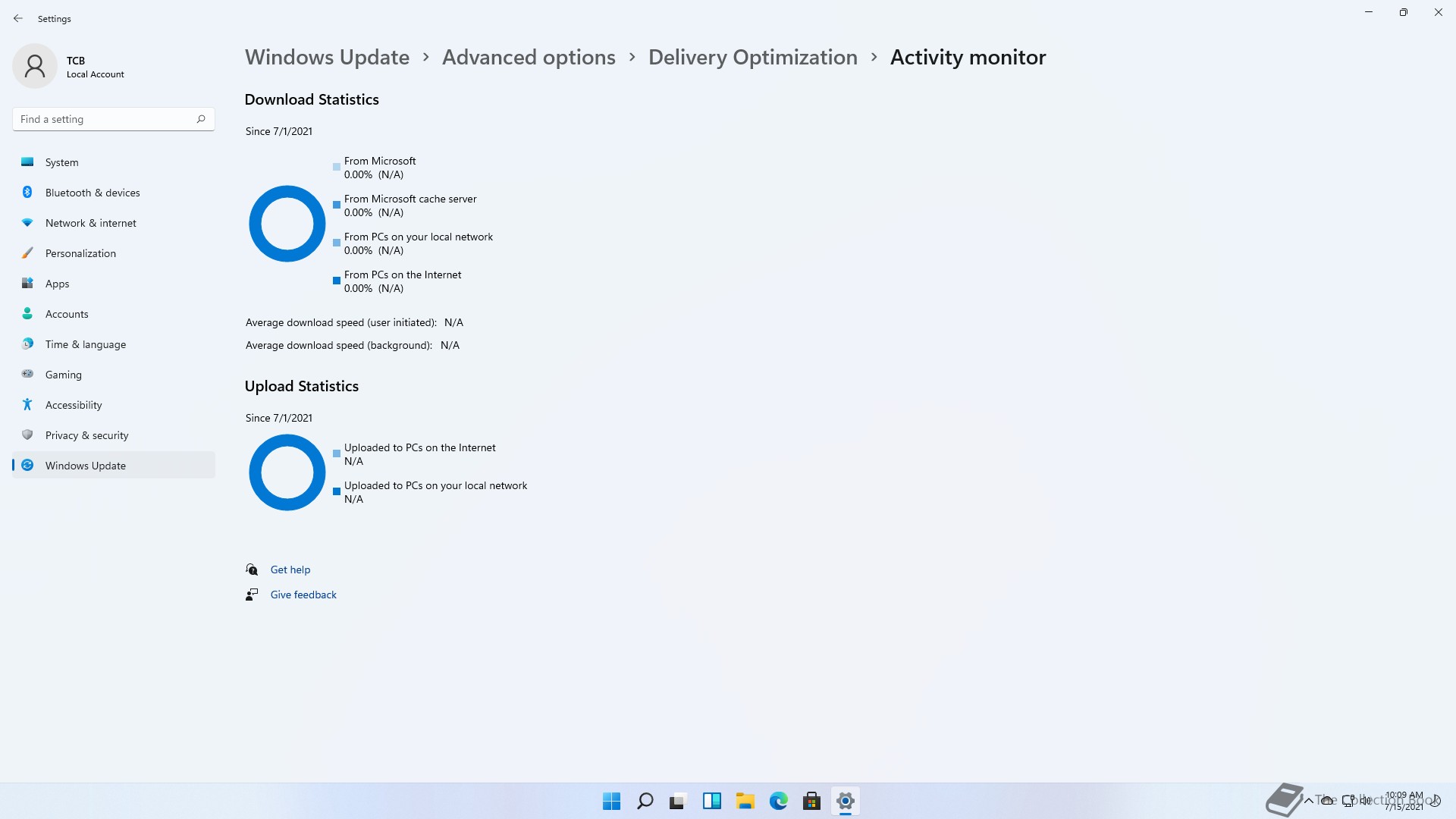Click the back arrow in Settings
The width and height of the screenshot is (1456, 819).
18,18
